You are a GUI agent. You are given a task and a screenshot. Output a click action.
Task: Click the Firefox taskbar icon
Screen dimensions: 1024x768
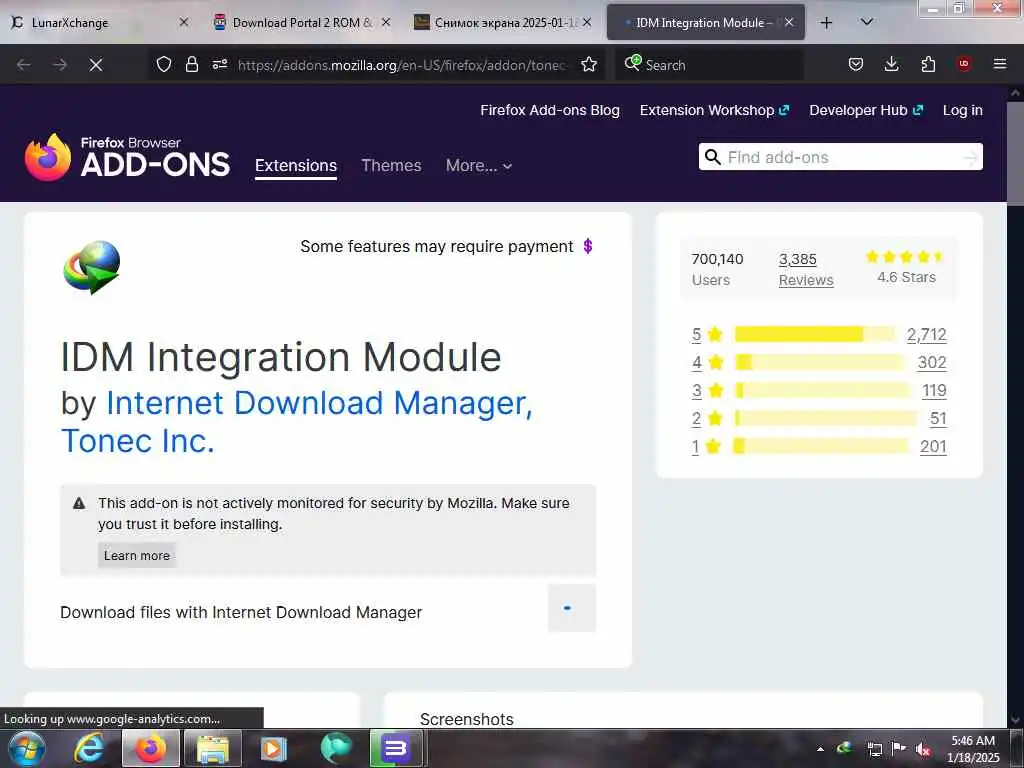(151, 748)
